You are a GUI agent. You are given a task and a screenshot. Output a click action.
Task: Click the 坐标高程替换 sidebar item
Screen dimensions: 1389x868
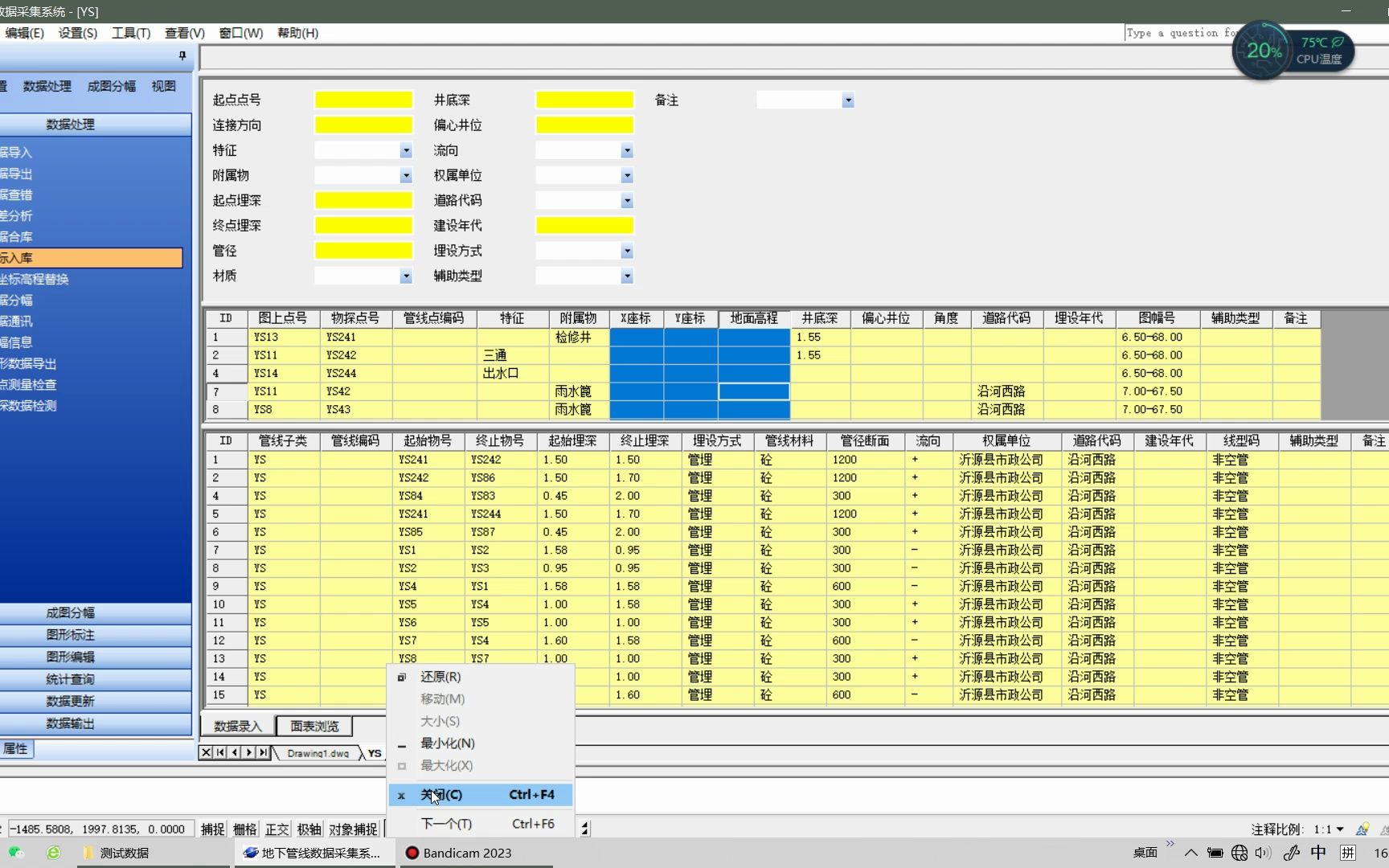point(35,280)
